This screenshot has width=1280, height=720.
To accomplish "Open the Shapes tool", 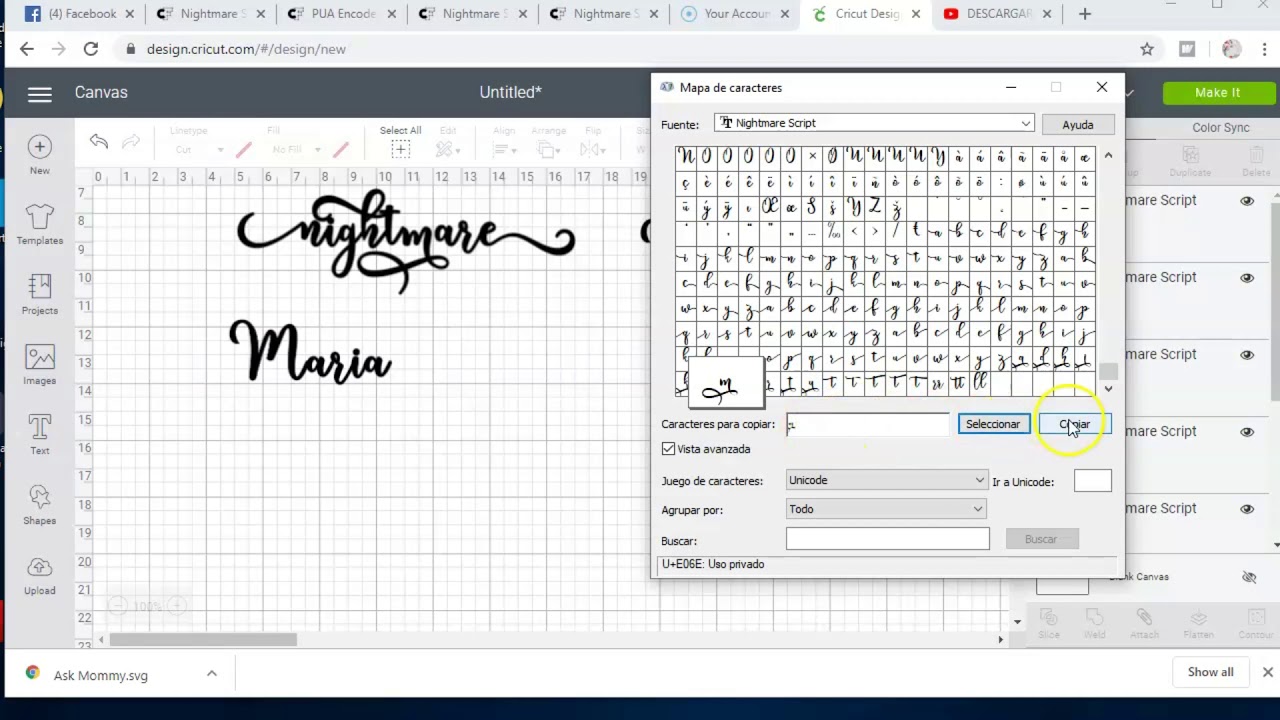I will 39,496.
